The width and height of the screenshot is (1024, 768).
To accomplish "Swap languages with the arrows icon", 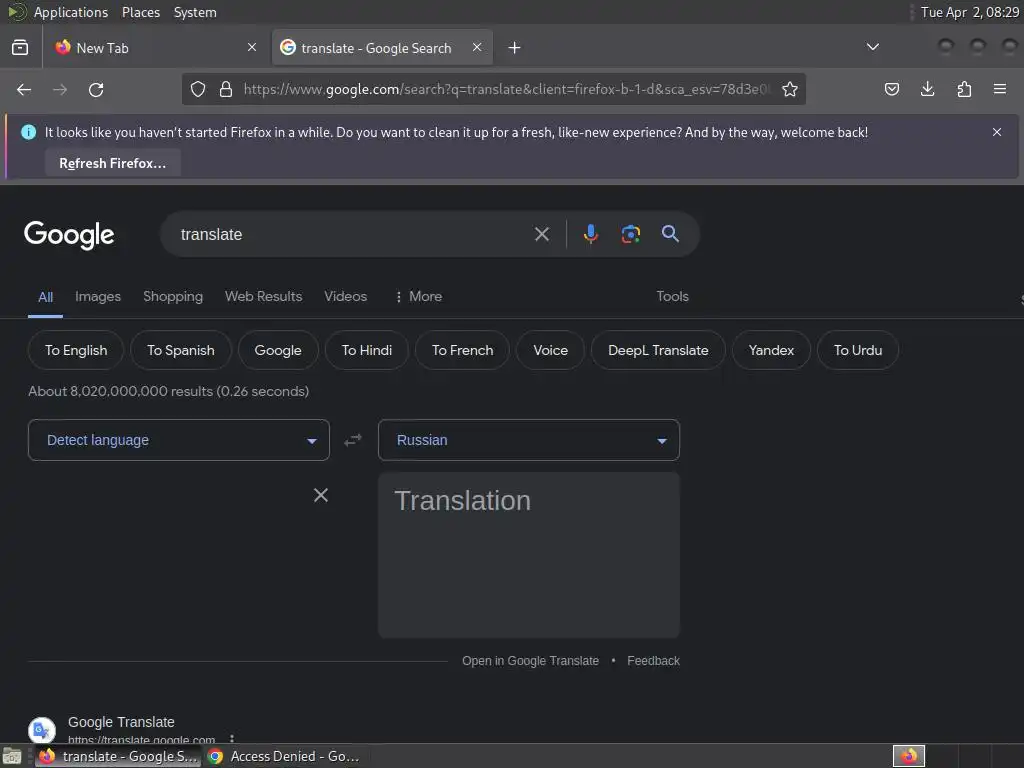I will (x=353, y=440).
